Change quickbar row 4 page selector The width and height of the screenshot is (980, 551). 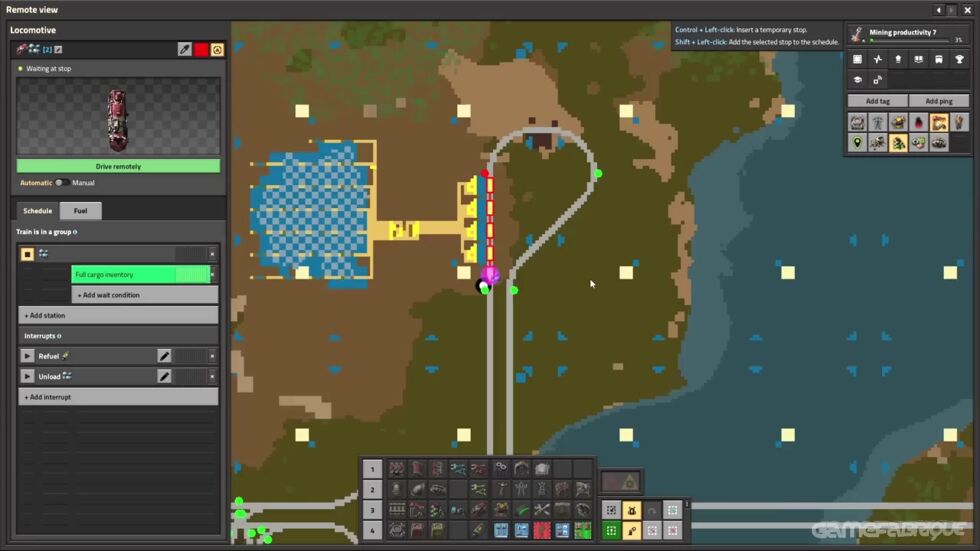tap(372, 530)
